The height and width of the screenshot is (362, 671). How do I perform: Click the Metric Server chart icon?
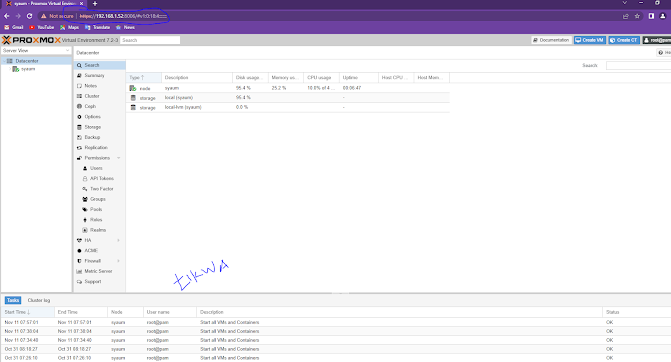[79, 271]
